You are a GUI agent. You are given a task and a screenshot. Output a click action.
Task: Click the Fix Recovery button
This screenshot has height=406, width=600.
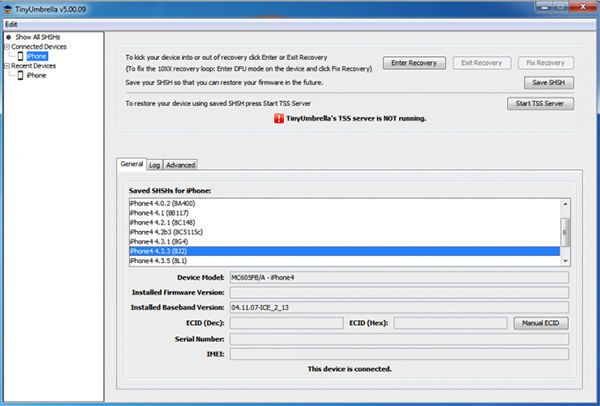pyautogui.click(x=546, y=63)
